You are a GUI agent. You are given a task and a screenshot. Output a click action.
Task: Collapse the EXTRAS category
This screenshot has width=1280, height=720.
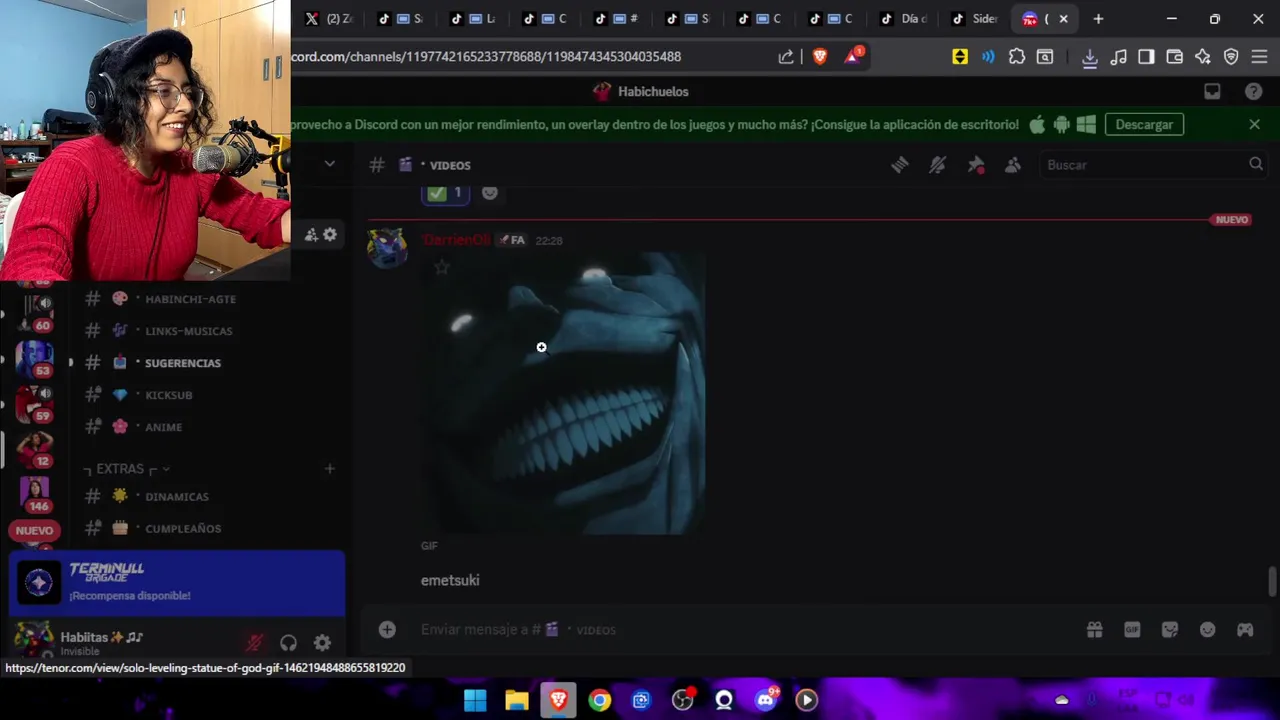tap(126, 469)
